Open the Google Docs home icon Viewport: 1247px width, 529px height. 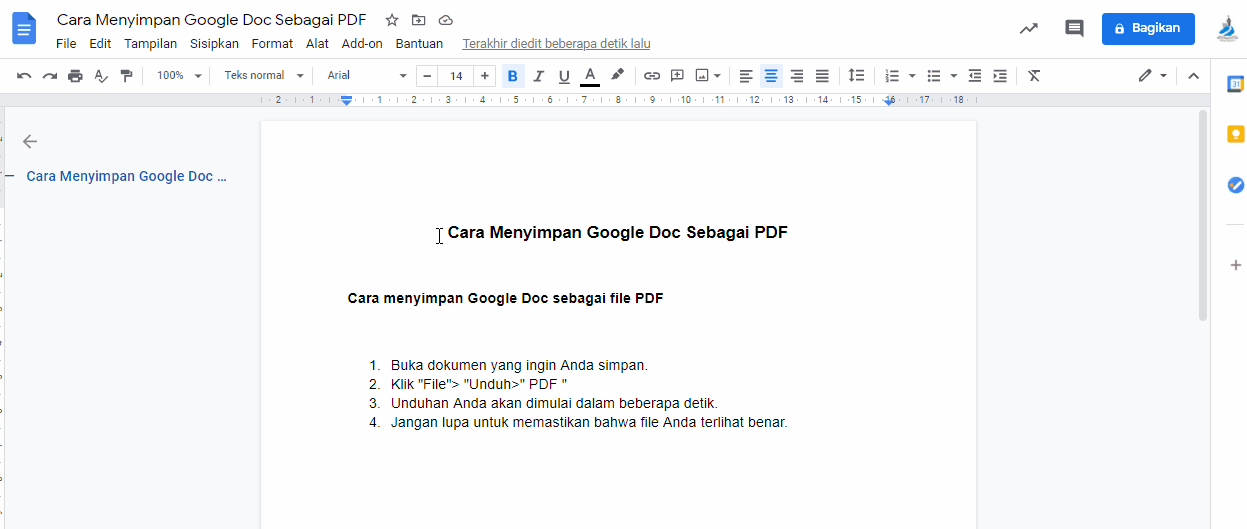click(24, 29)
